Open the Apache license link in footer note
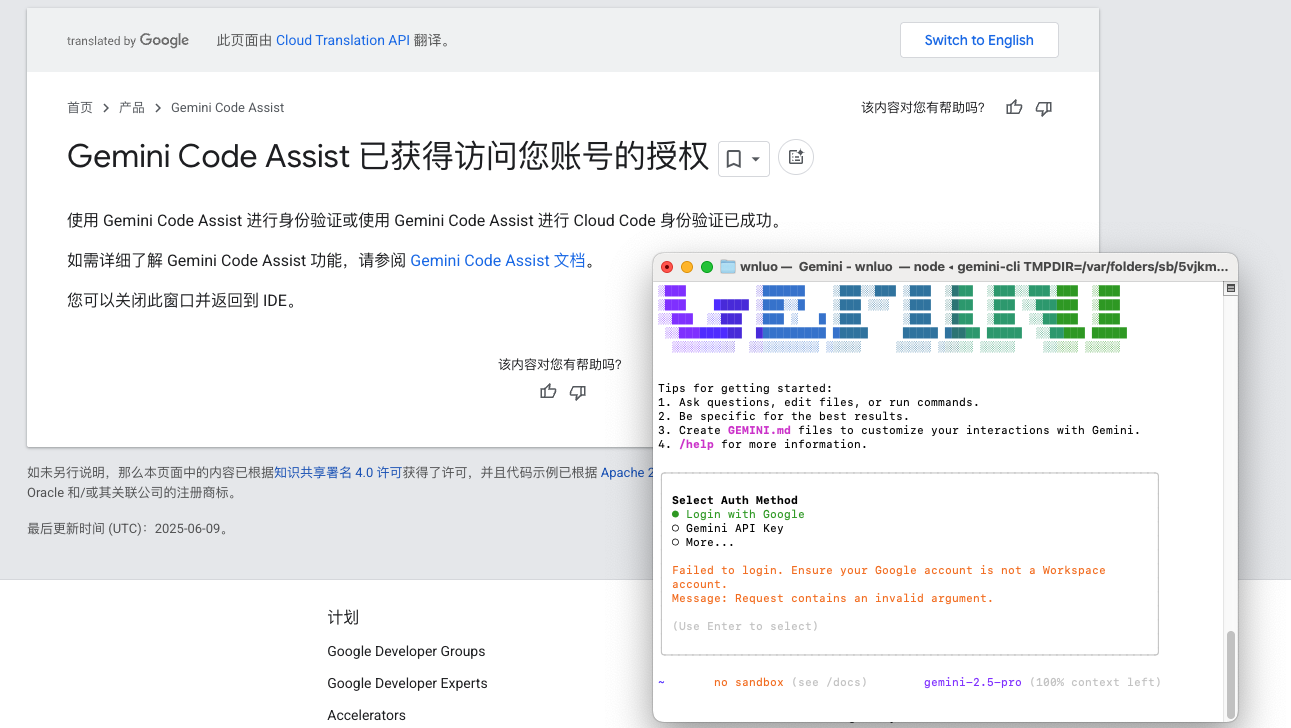The width and height of the screenshot is (1291, 728). point(626,472)
